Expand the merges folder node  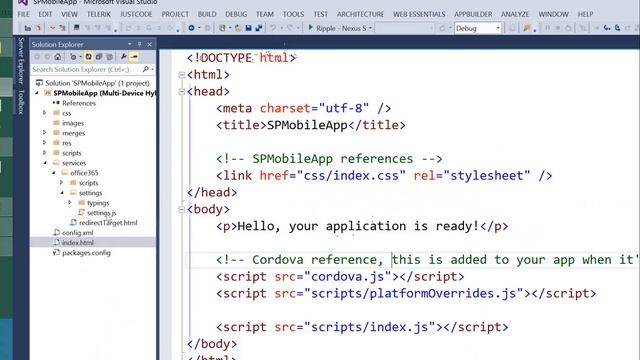point(45,133)
